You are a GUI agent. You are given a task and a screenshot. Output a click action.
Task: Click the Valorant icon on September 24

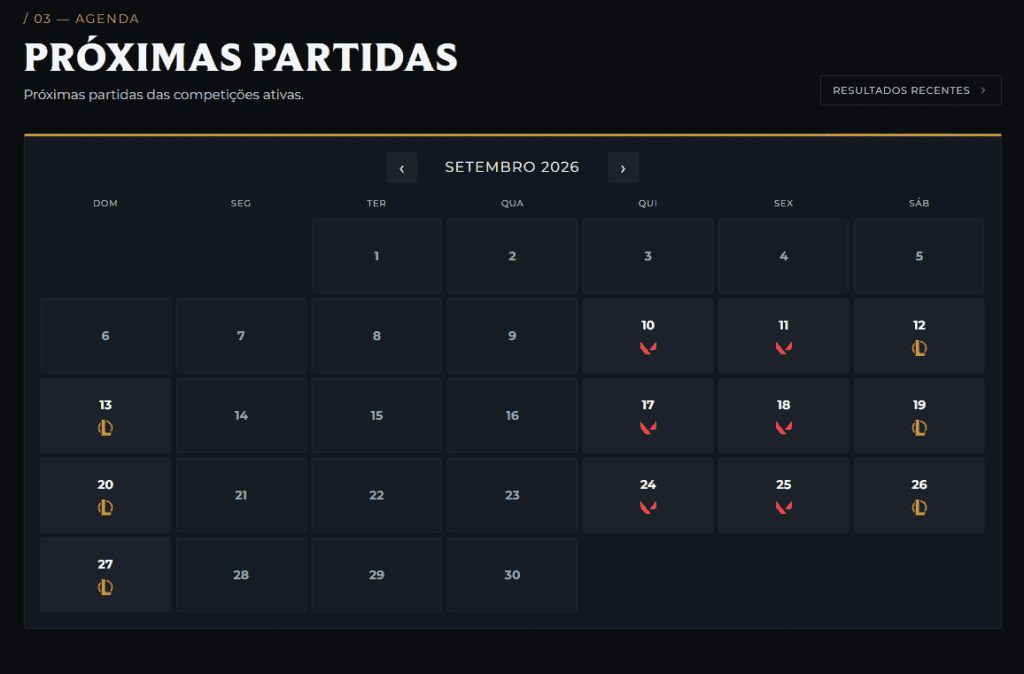click(x=648, y=507)
